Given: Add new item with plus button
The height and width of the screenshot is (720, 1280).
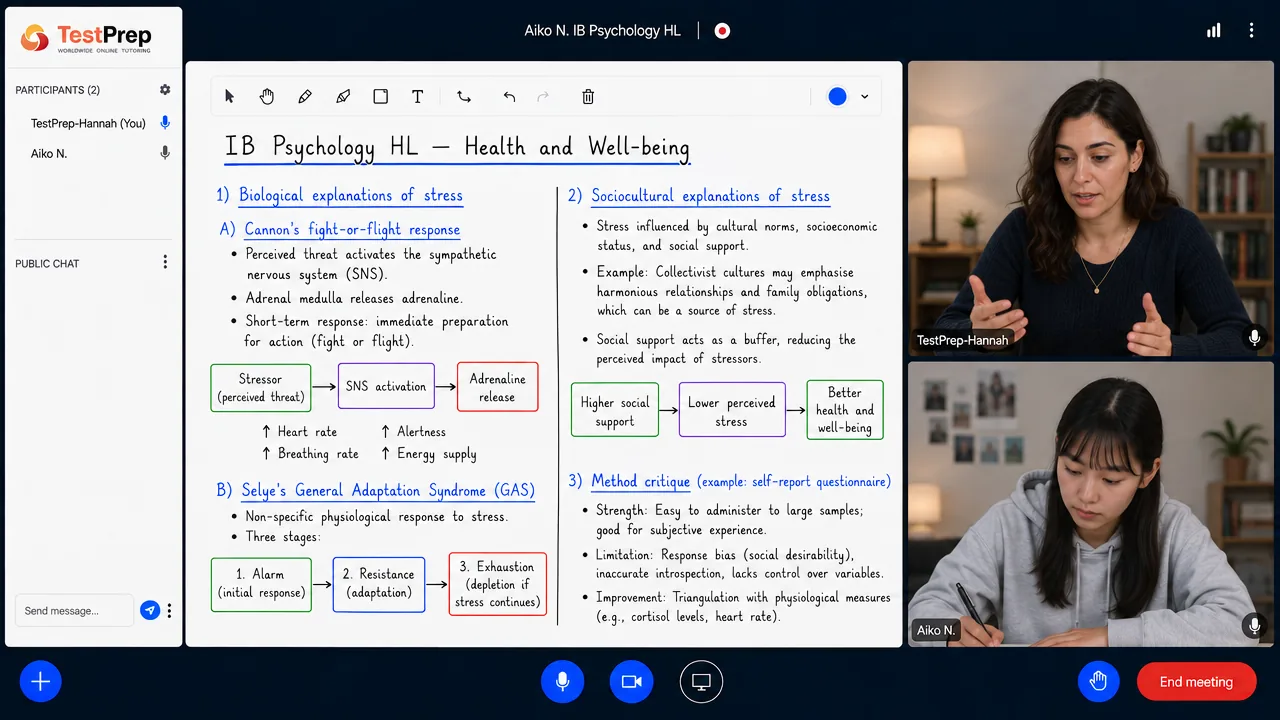Looking at the screenshot, I should (41, 682).
